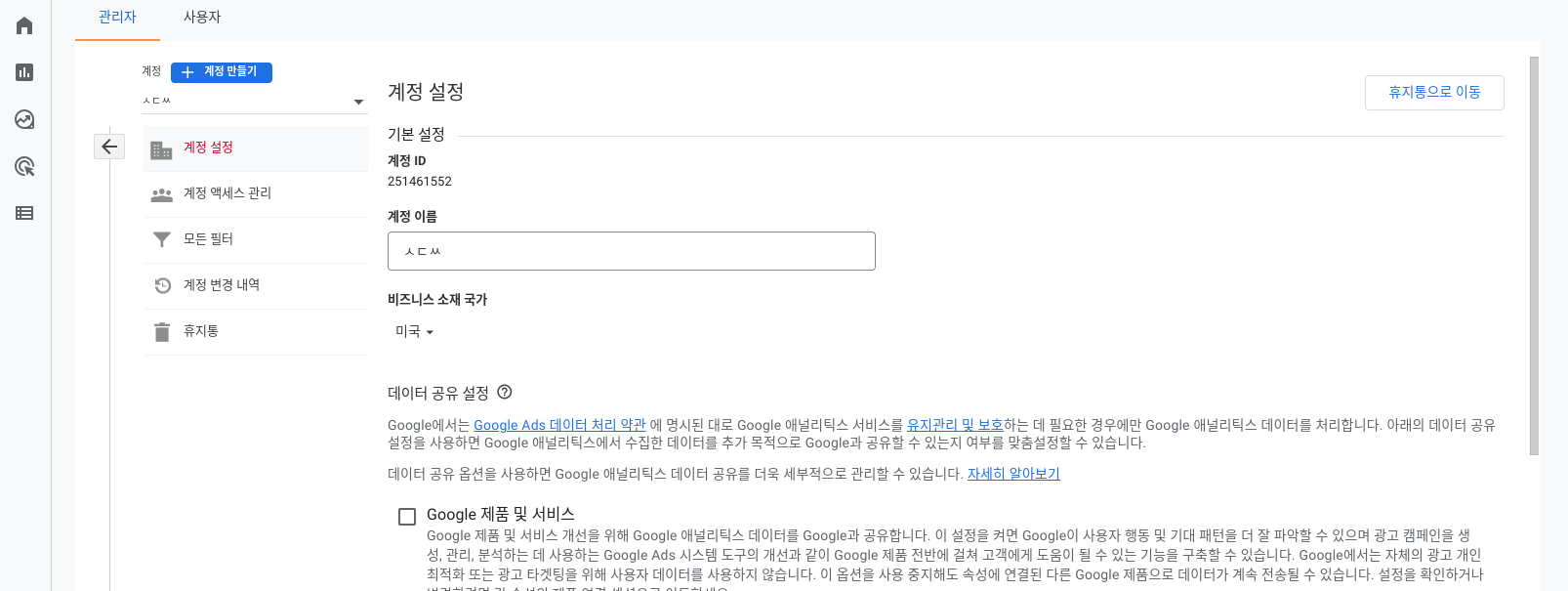Click the help icon next to 데이터 공유 설정
Image resolution: width=1568 pixels, height=591 pixels.
[x=505, y=393]
